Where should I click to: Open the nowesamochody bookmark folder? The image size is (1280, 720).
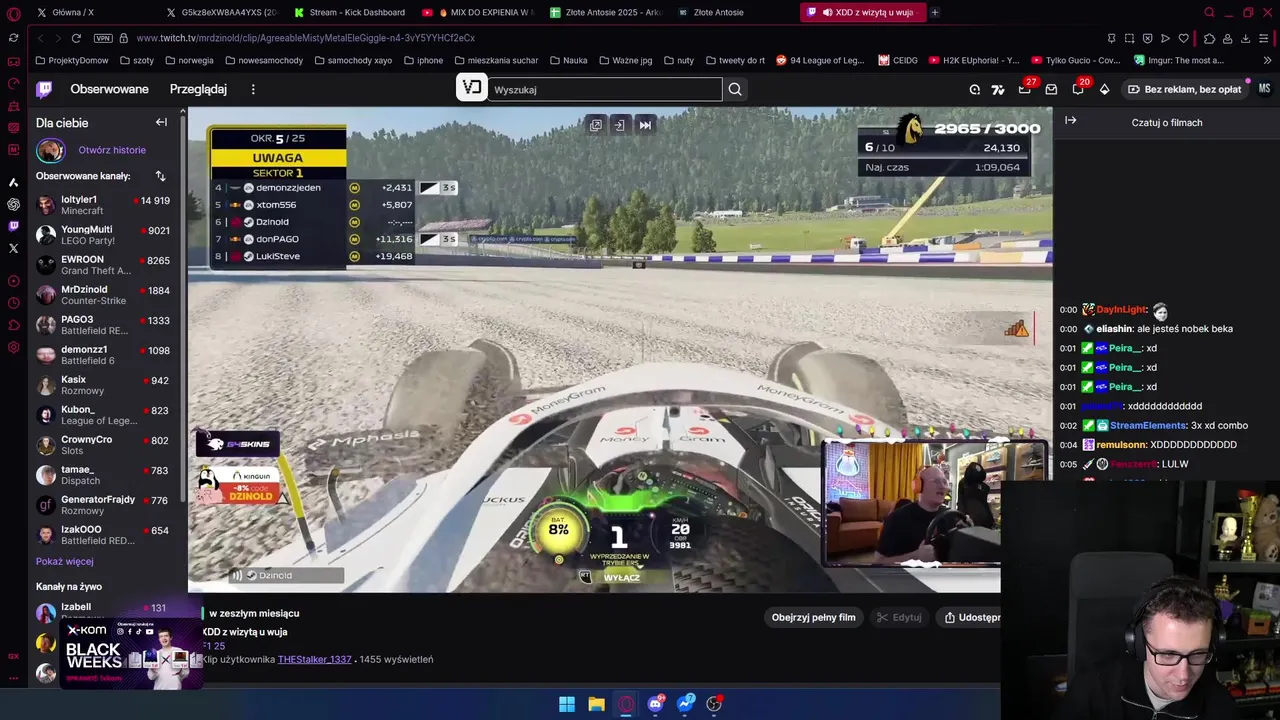click(263, 60)
